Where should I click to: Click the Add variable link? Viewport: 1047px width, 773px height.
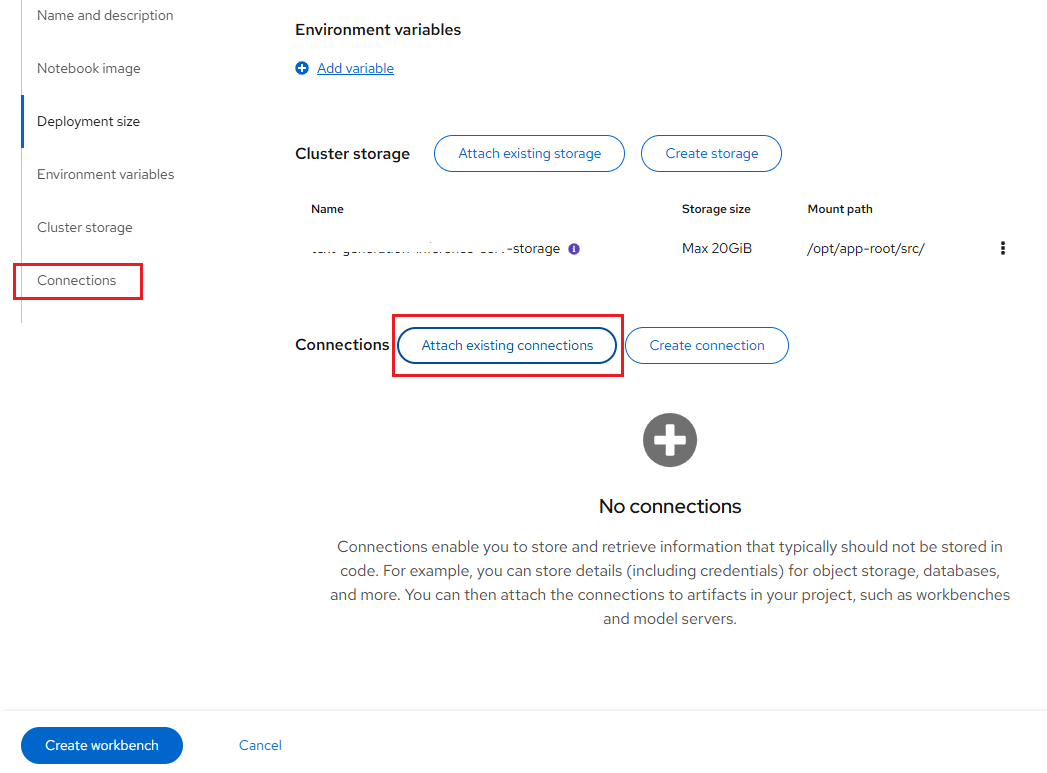pyautogui.click(x=355, y=69)
